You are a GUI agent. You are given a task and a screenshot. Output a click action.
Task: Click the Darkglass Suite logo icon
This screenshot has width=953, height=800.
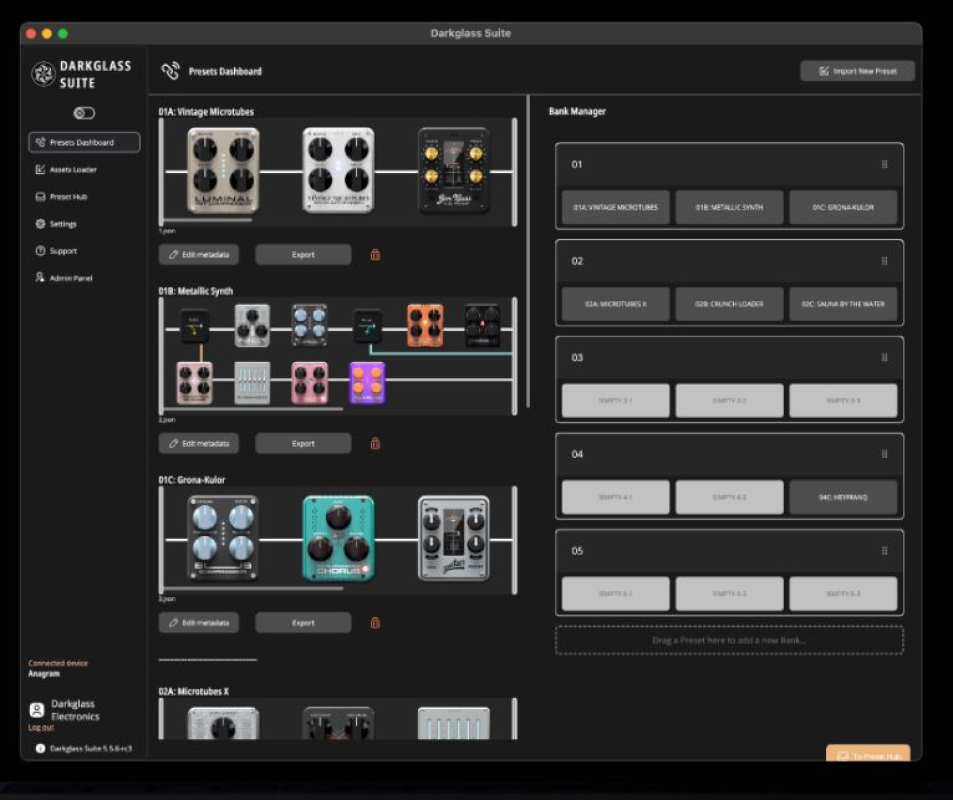coord(43,74)
